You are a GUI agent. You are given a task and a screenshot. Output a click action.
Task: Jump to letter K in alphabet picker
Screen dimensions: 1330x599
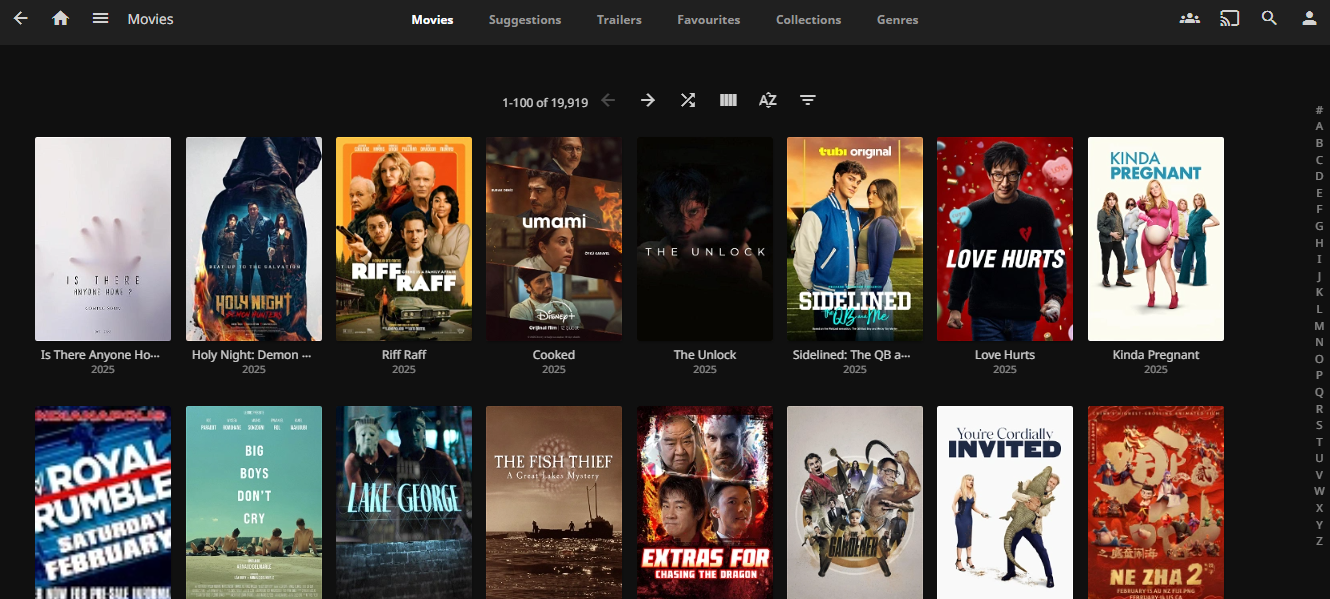tap(1319, 292)
